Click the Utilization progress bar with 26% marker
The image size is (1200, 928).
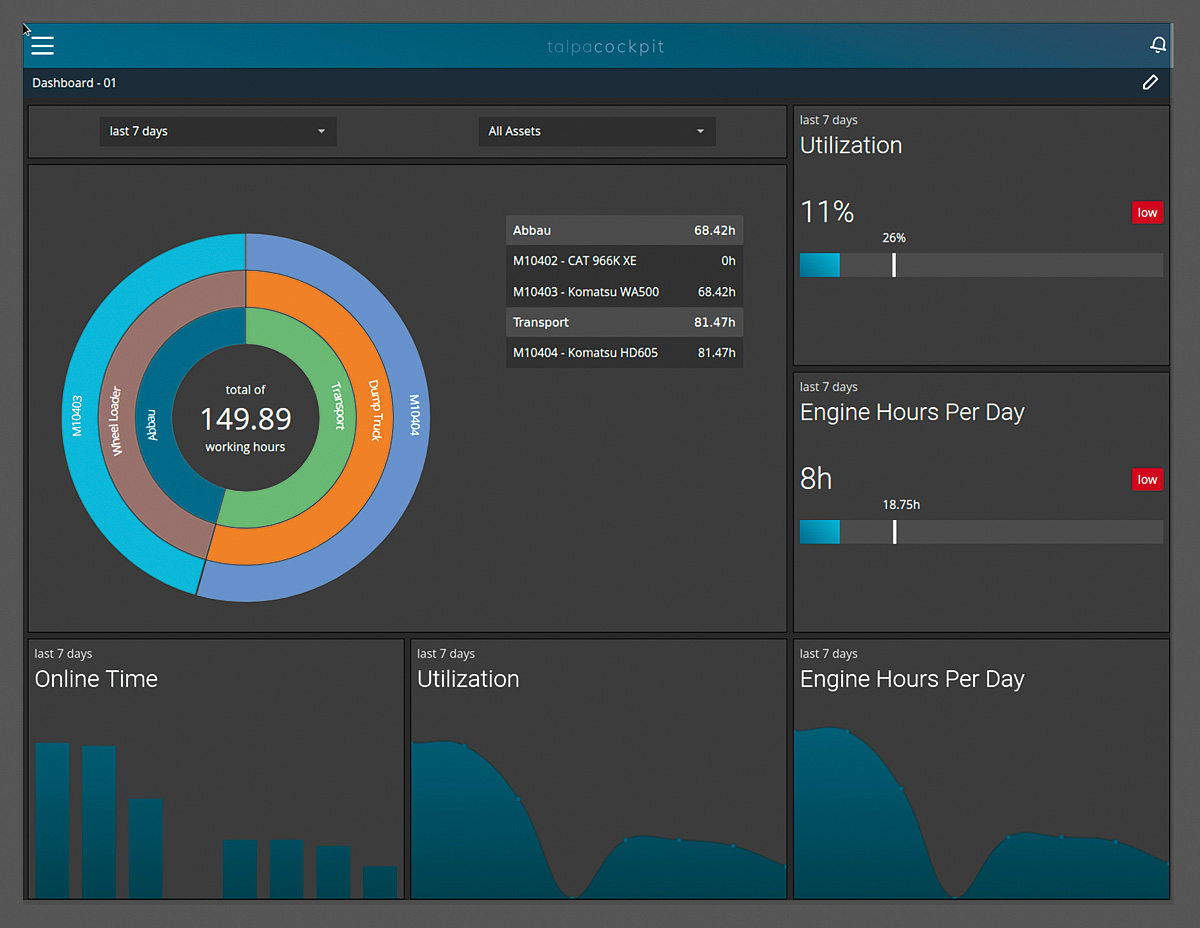(980, 265)
